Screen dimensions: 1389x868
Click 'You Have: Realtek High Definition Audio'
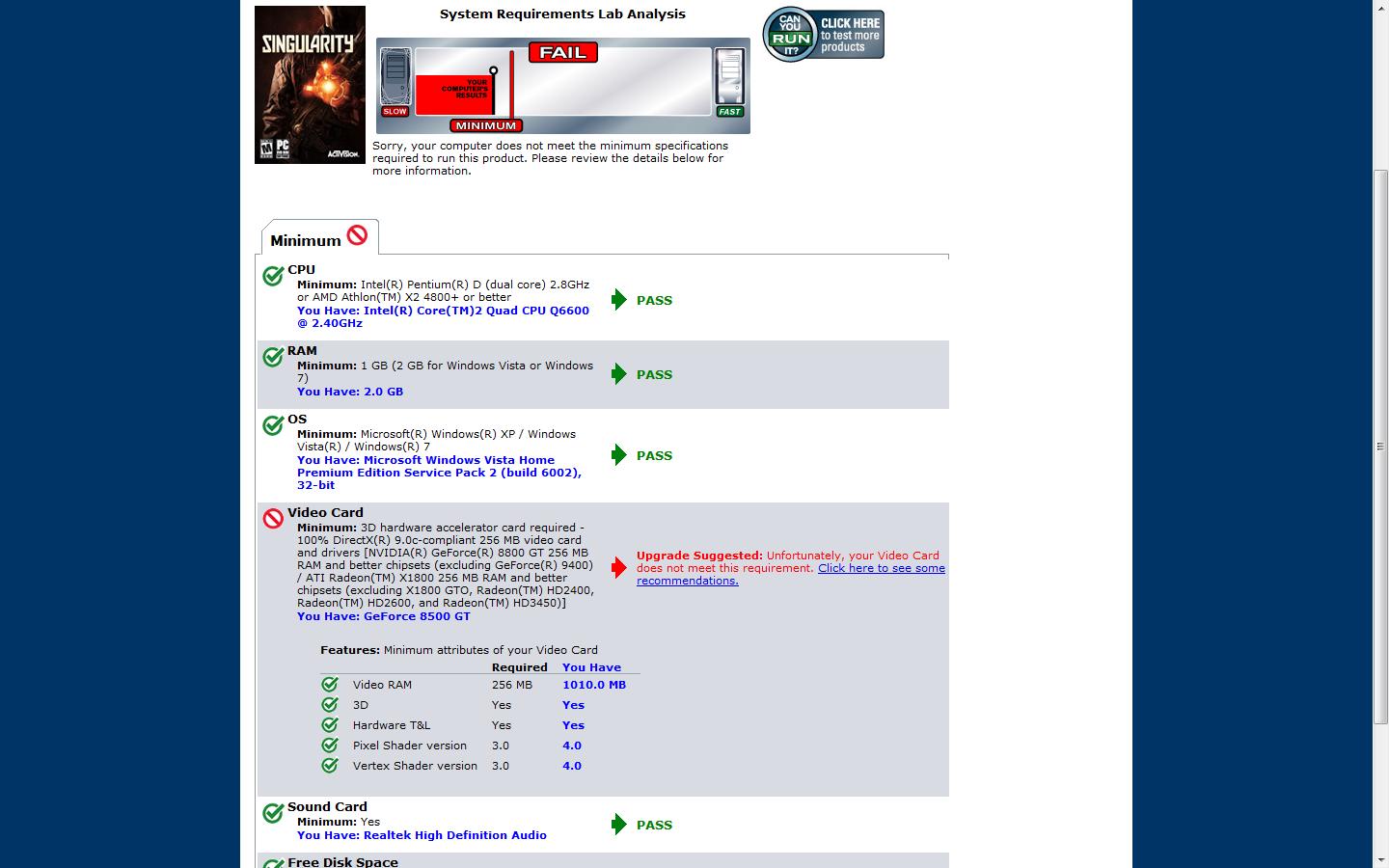[422, 835]
